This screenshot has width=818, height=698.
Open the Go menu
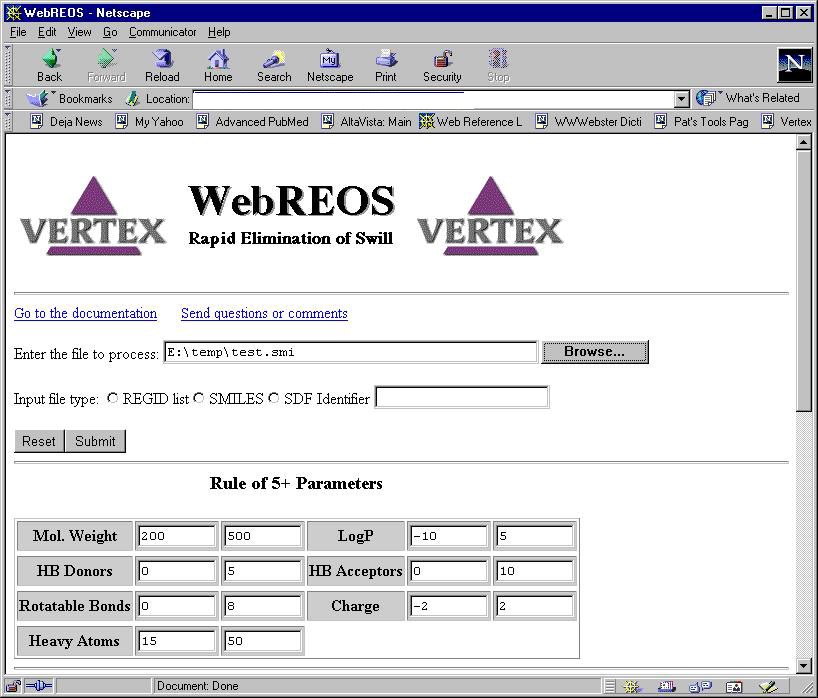(x=110, y=32)
